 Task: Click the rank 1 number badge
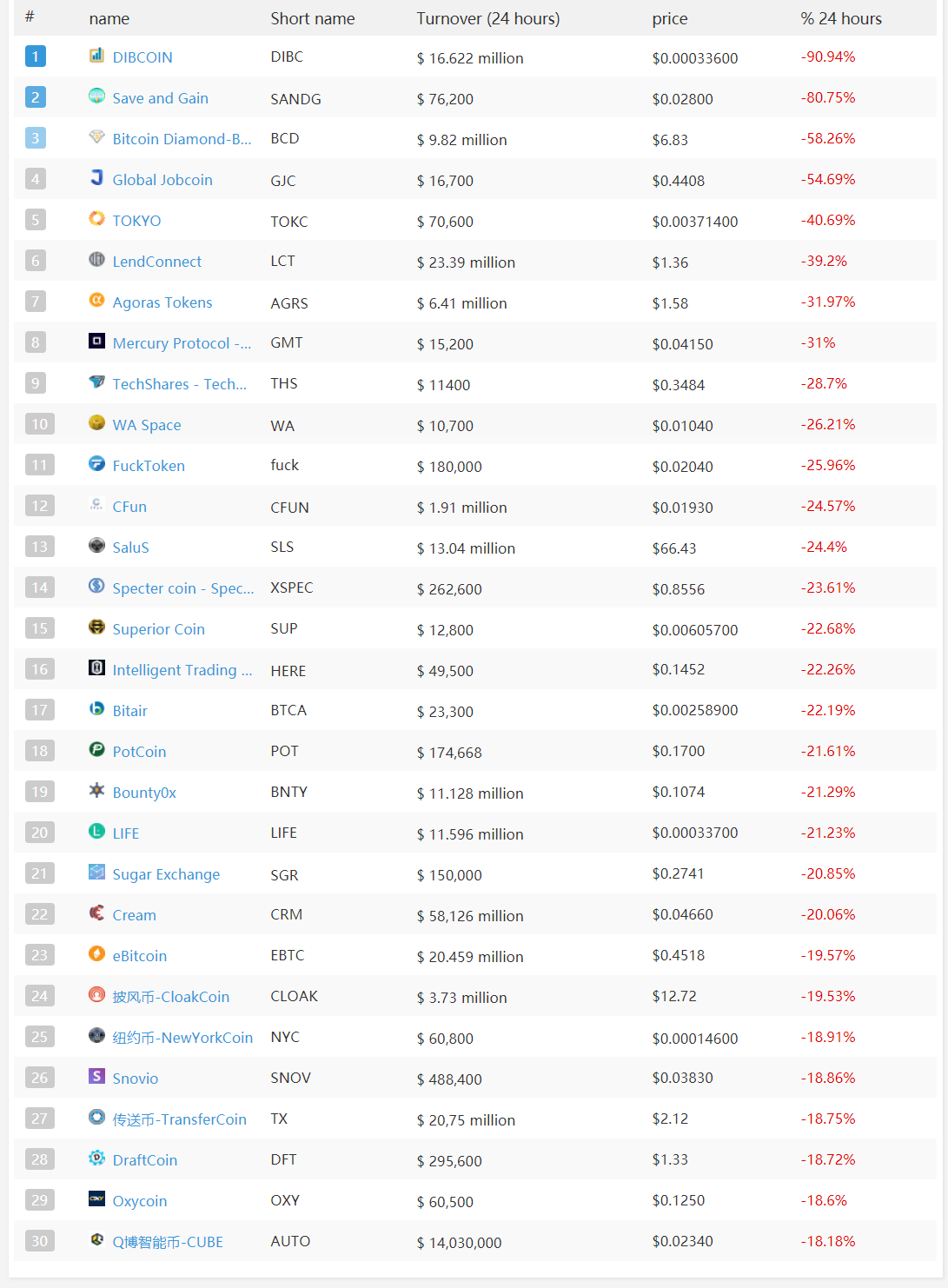point(36,56)
